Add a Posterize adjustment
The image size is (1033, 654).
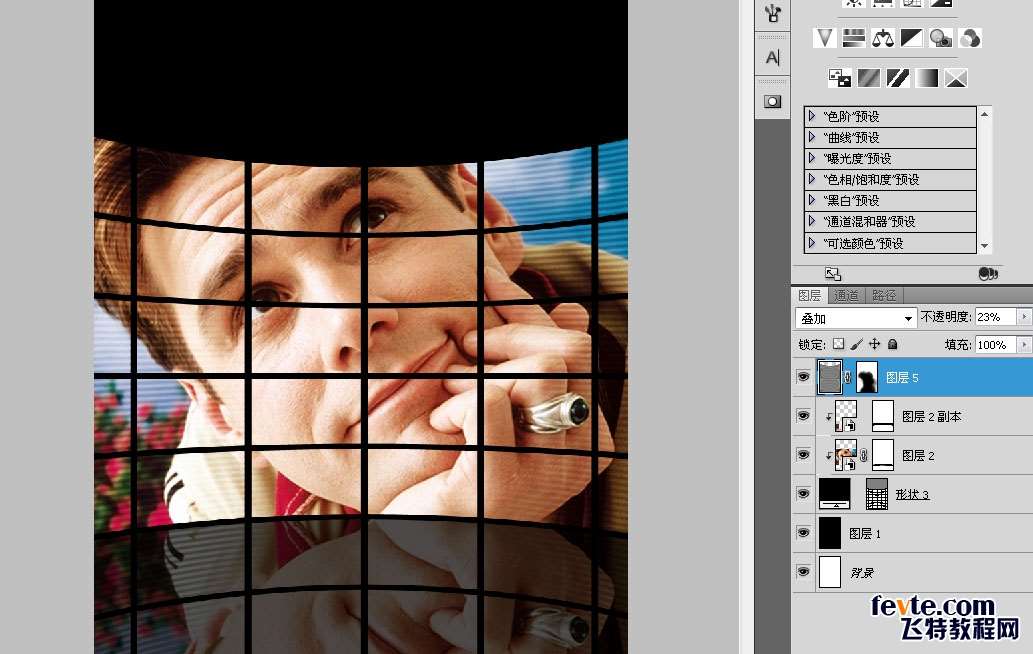[x=868, y=78]
